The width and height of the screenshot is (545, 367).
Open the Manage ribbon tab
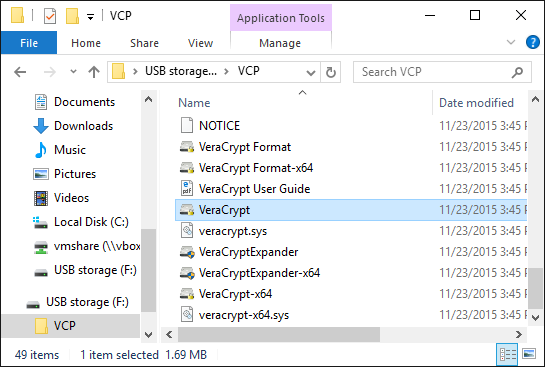280,43
